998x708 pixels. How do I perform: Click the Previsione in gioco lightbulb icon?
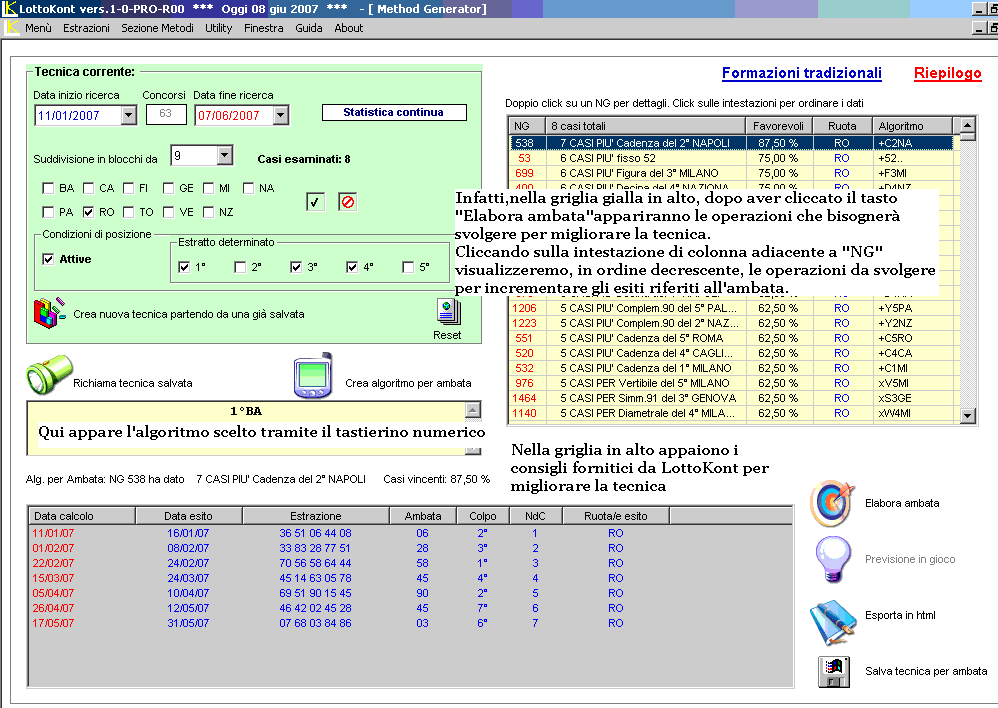point(833,559)
